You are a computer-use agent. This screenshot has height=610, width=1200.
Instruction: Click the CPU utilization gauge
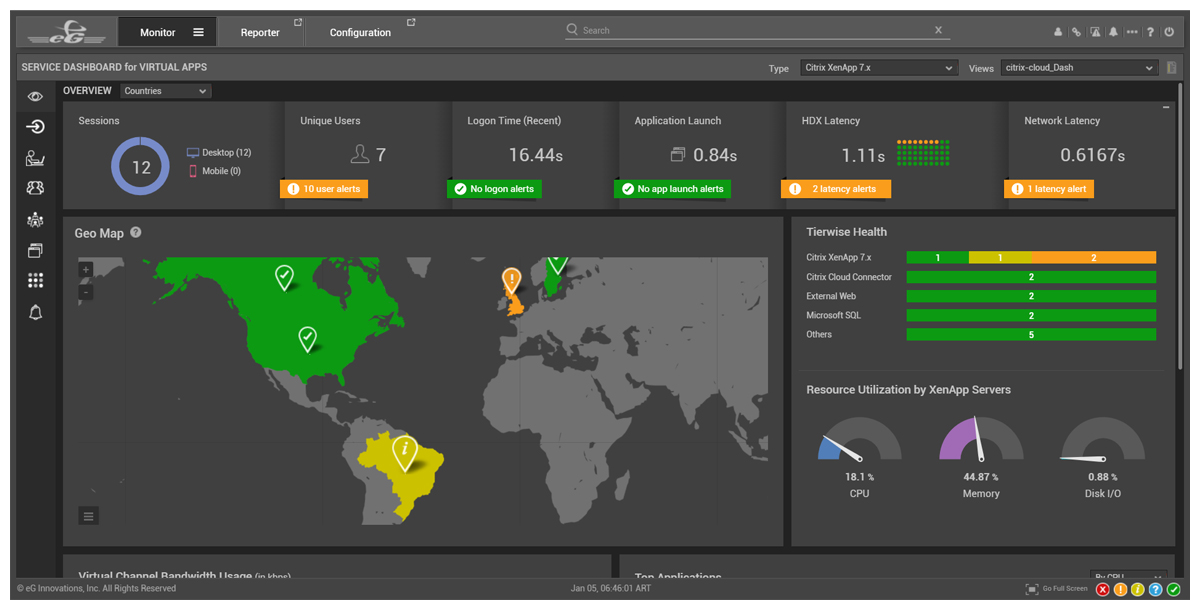click(859, 439)
